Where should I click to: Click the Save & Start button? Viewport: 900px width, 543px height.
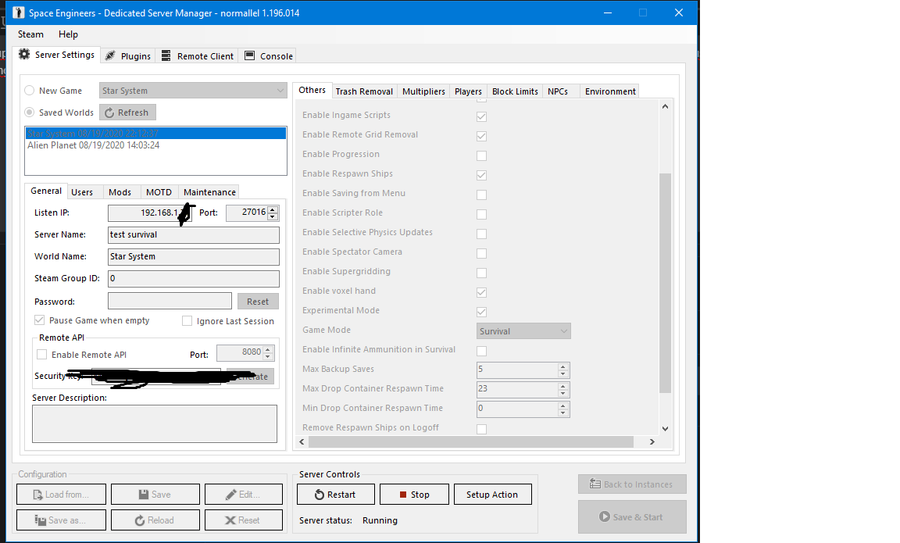(x=632, y=517)
